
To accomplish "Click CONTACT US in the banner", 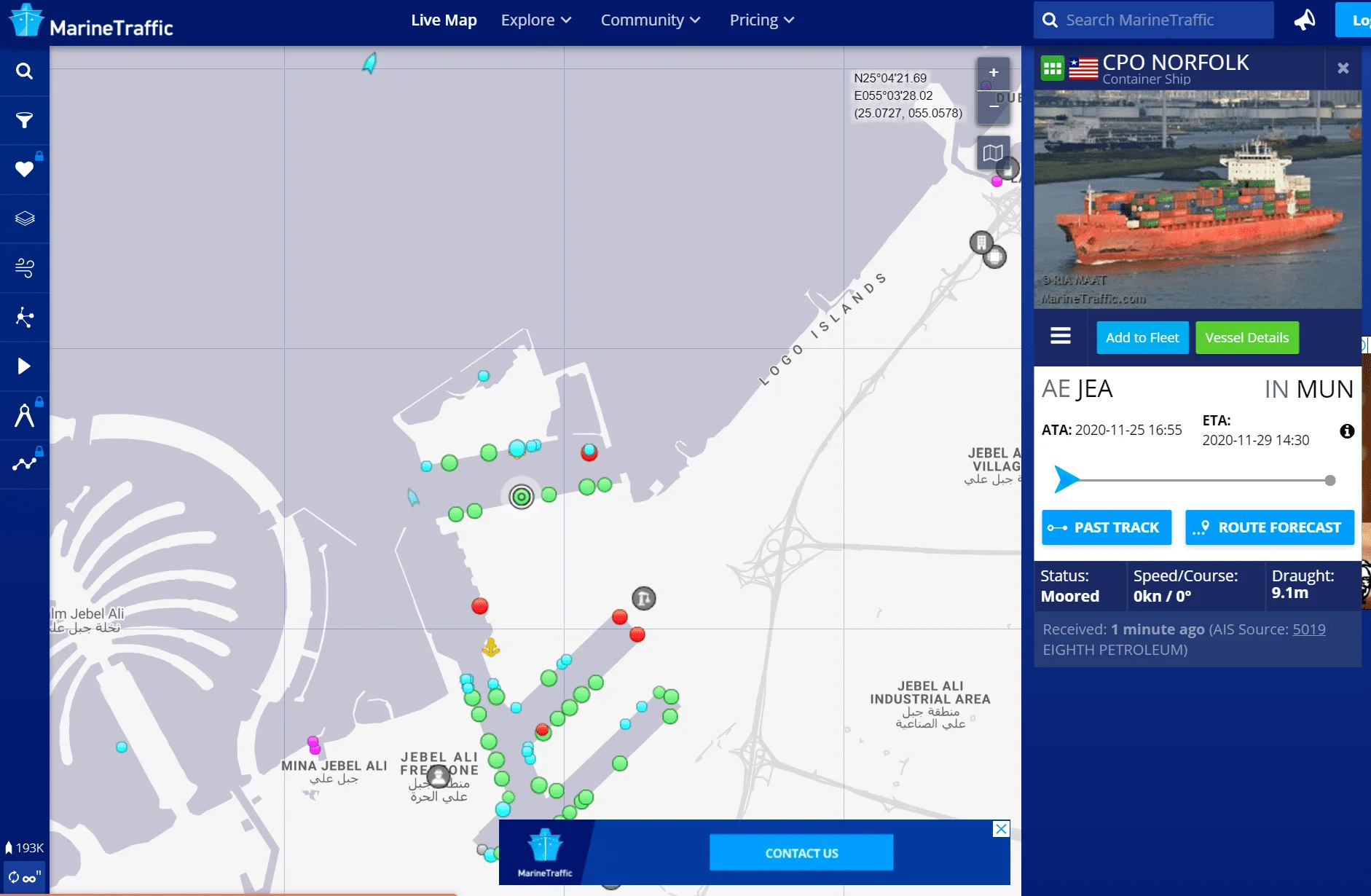I will pyautogui.click(x=801, y=852).
